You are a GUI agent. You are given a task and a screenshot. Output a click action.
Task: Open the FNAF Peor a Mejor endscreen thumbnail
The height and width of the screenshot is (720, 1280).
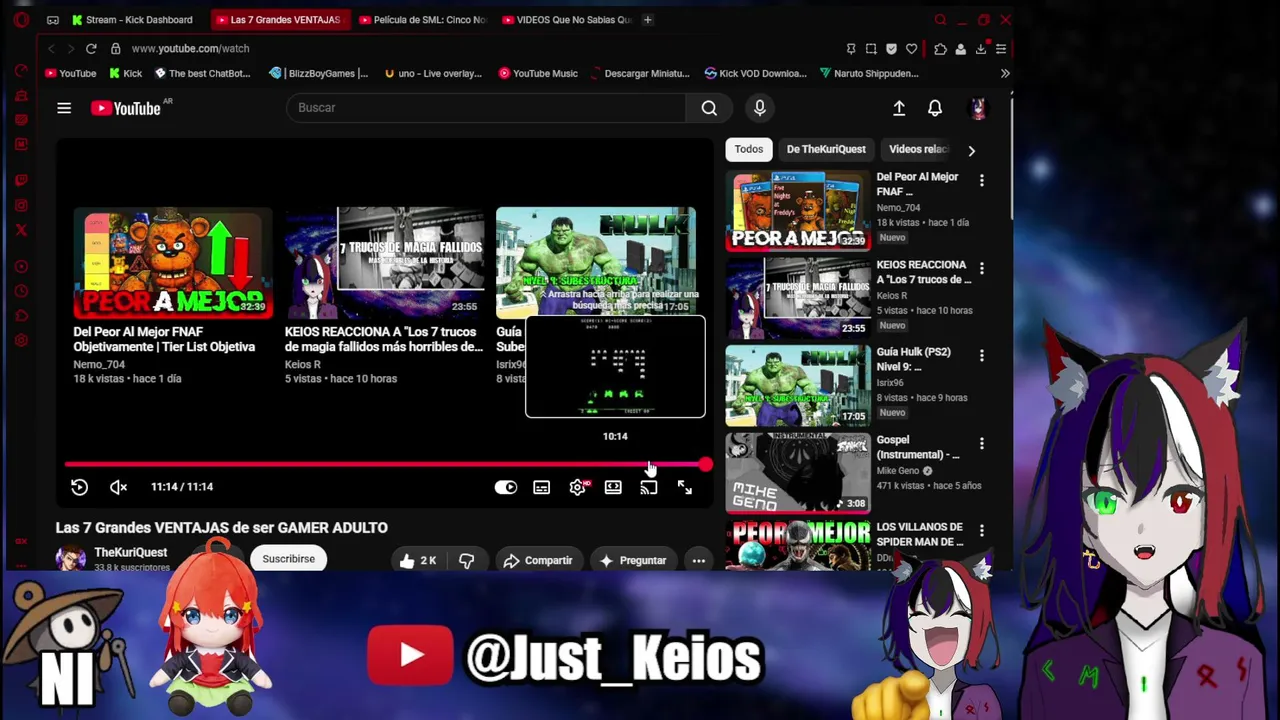[173, 262]
